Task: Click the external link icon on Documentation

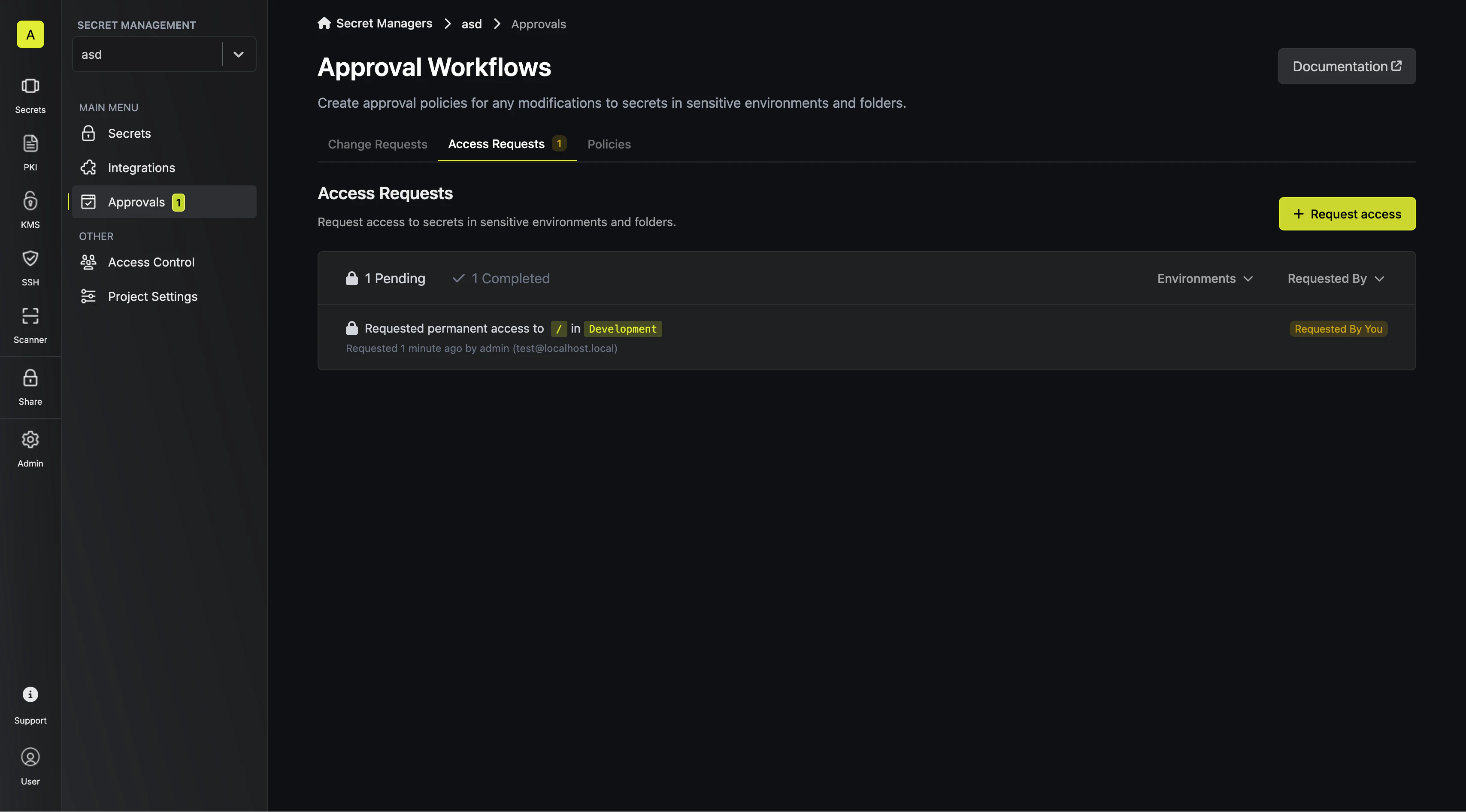Action: pos(1396,65)
